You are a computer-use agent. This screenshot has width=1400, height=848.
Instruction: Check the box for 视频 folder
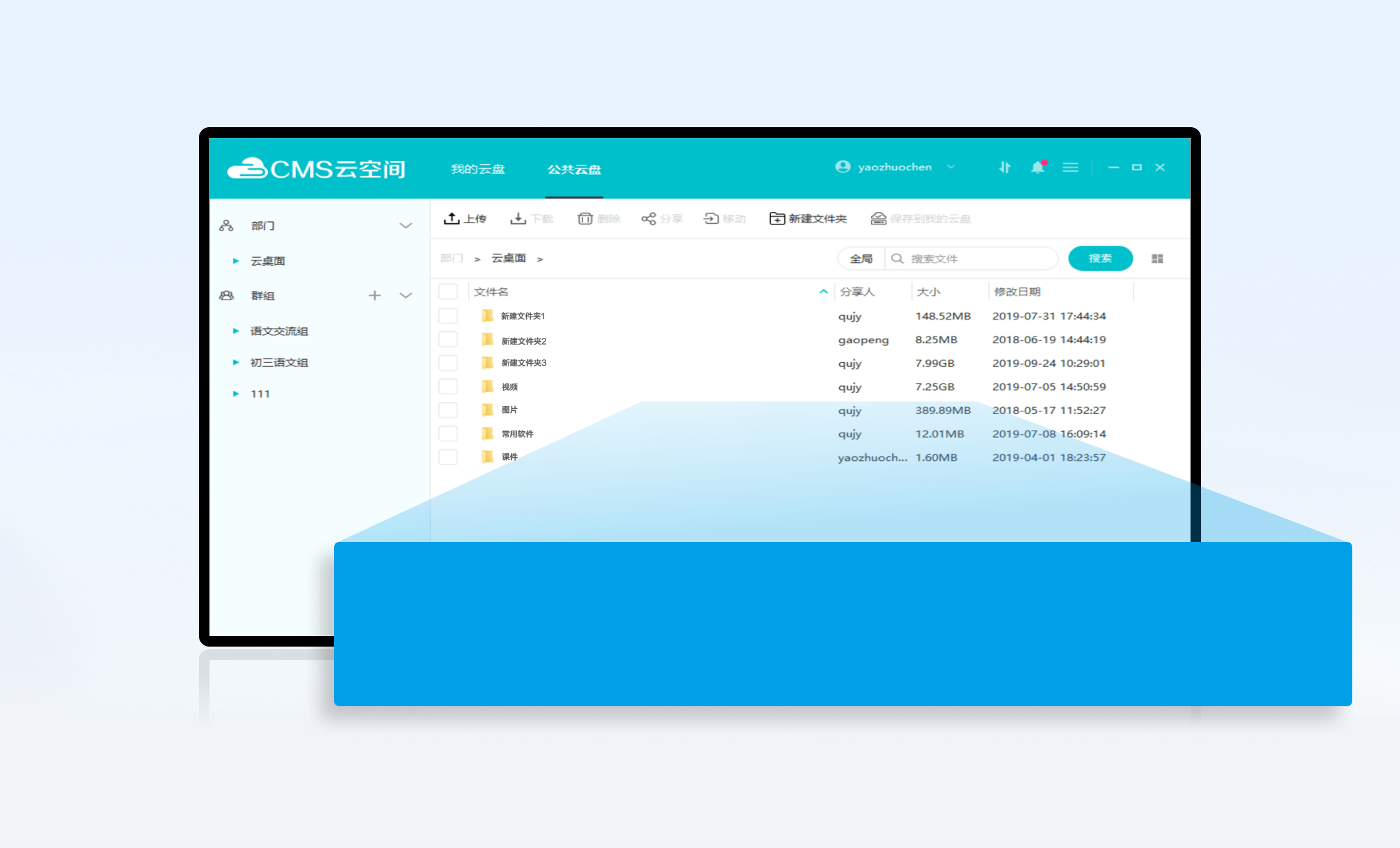click(x=448, y=386)
